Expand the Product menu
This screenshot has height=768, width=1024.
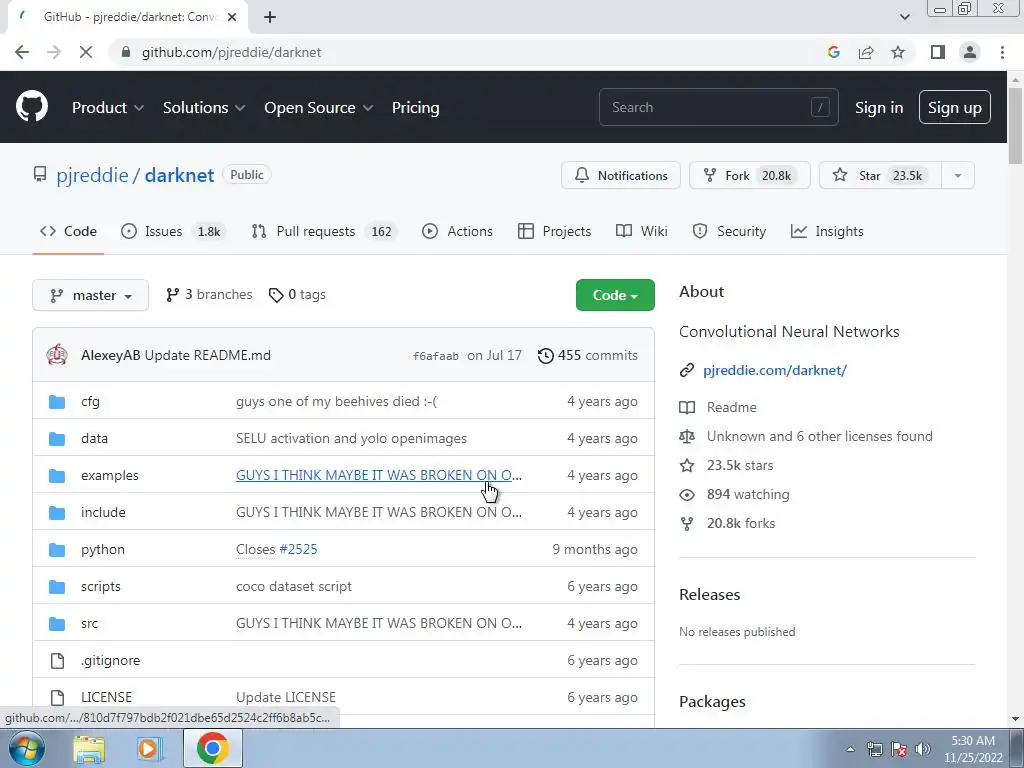pos(108,108)
